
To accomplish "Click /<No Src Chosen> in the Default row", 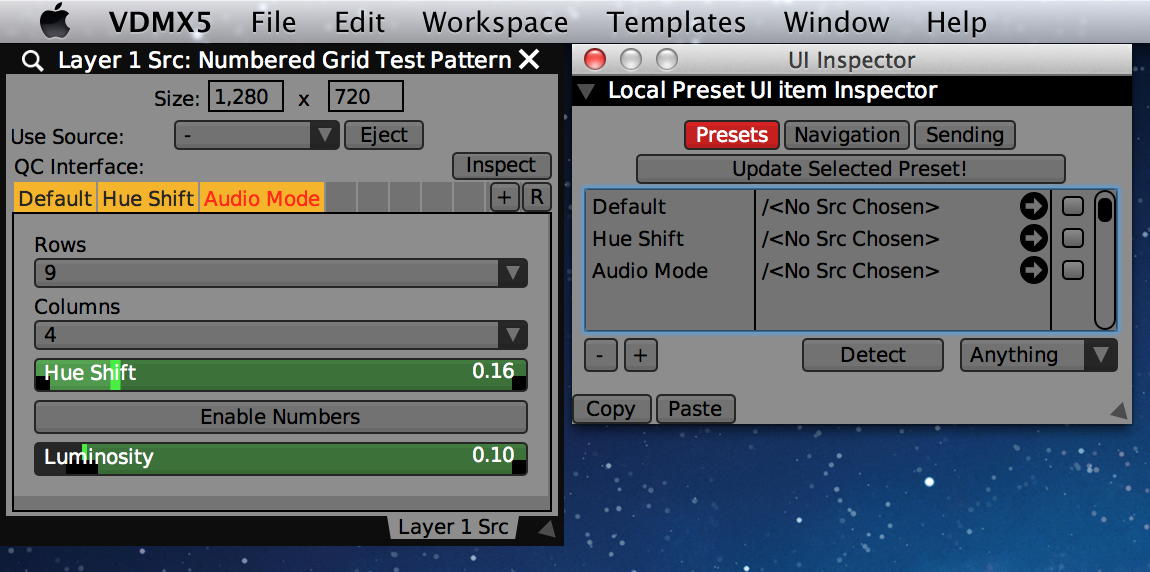I will (x=850, y=208).
